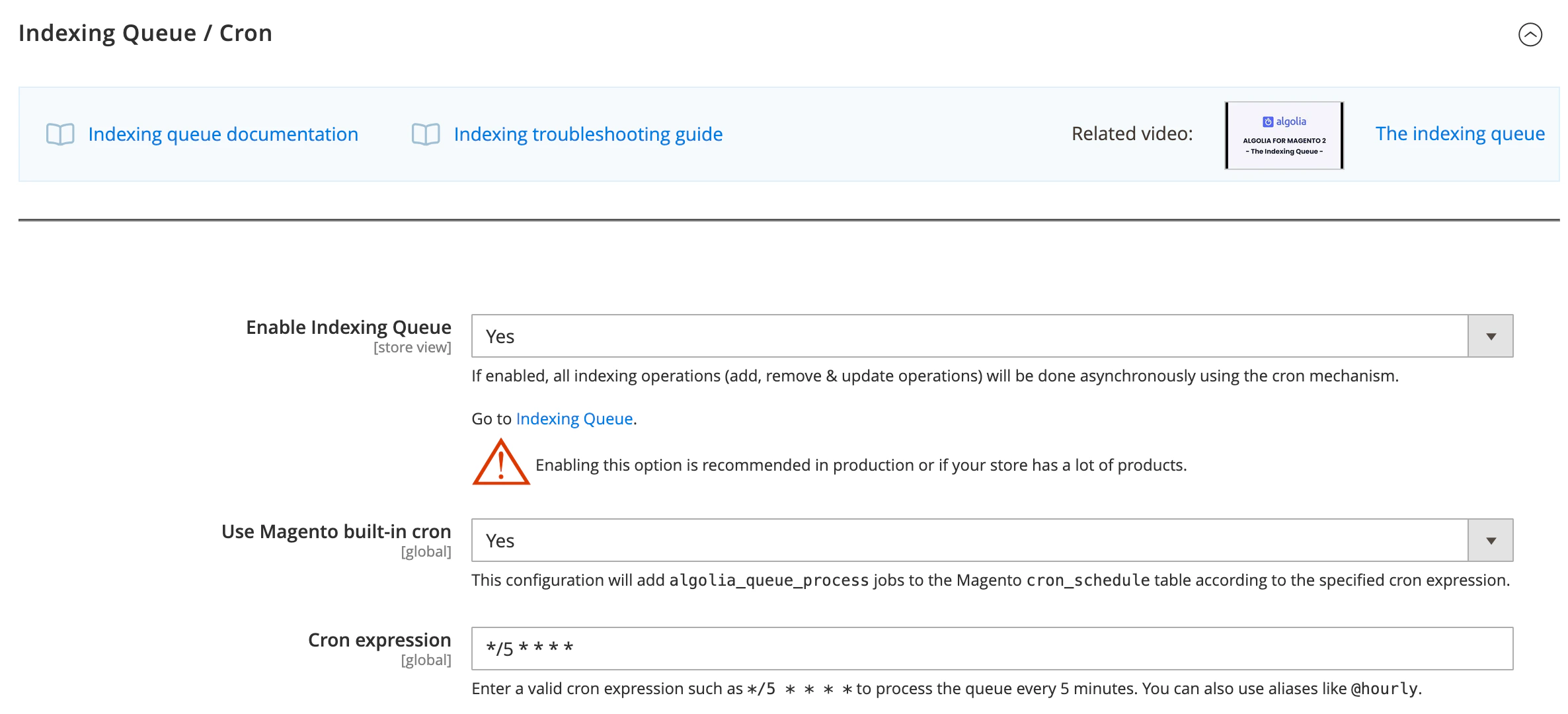Click the book icon beside indexing troubleshooting guide

pos(425,134)
